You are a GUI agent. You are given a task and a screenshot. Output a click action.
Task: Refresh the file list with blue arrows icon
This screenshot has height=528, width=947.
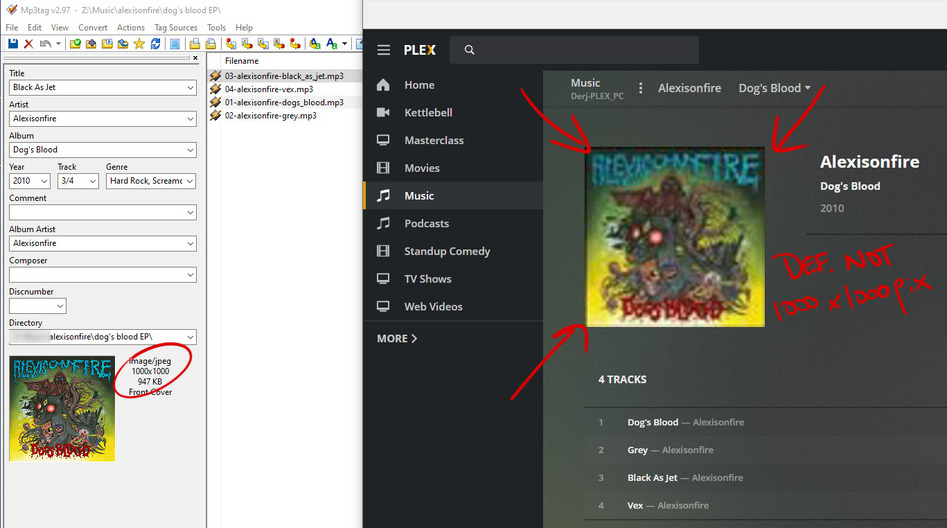click(x=155, y=43)
